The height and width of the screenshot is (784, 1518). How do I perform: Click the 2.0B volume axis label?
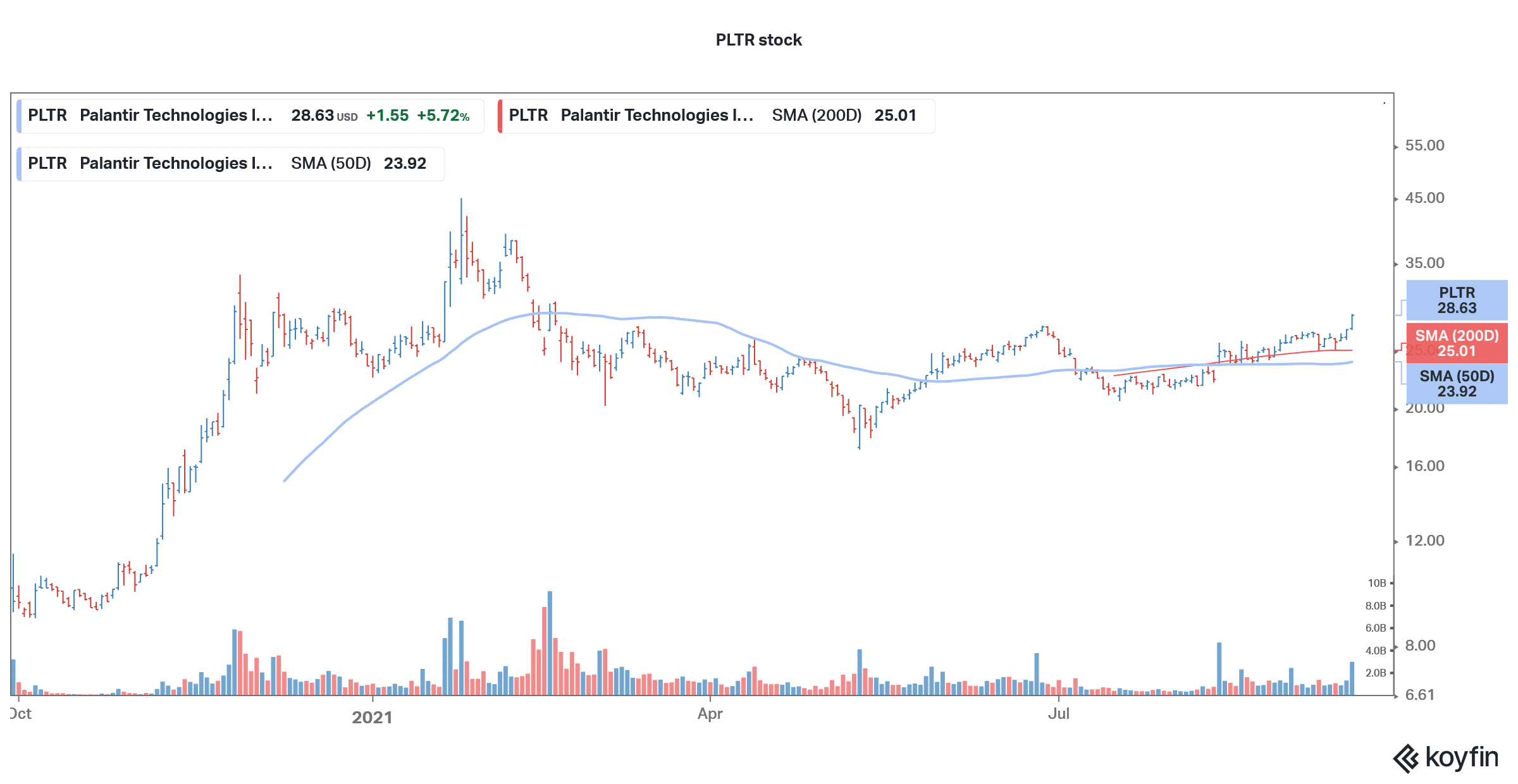click(1376, 673)
